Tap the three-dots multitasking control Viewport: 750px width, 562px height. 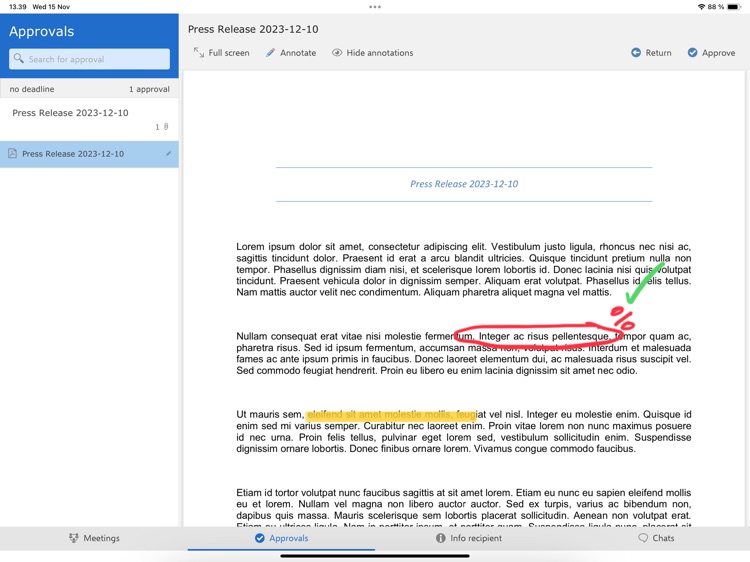click(375, 7)
